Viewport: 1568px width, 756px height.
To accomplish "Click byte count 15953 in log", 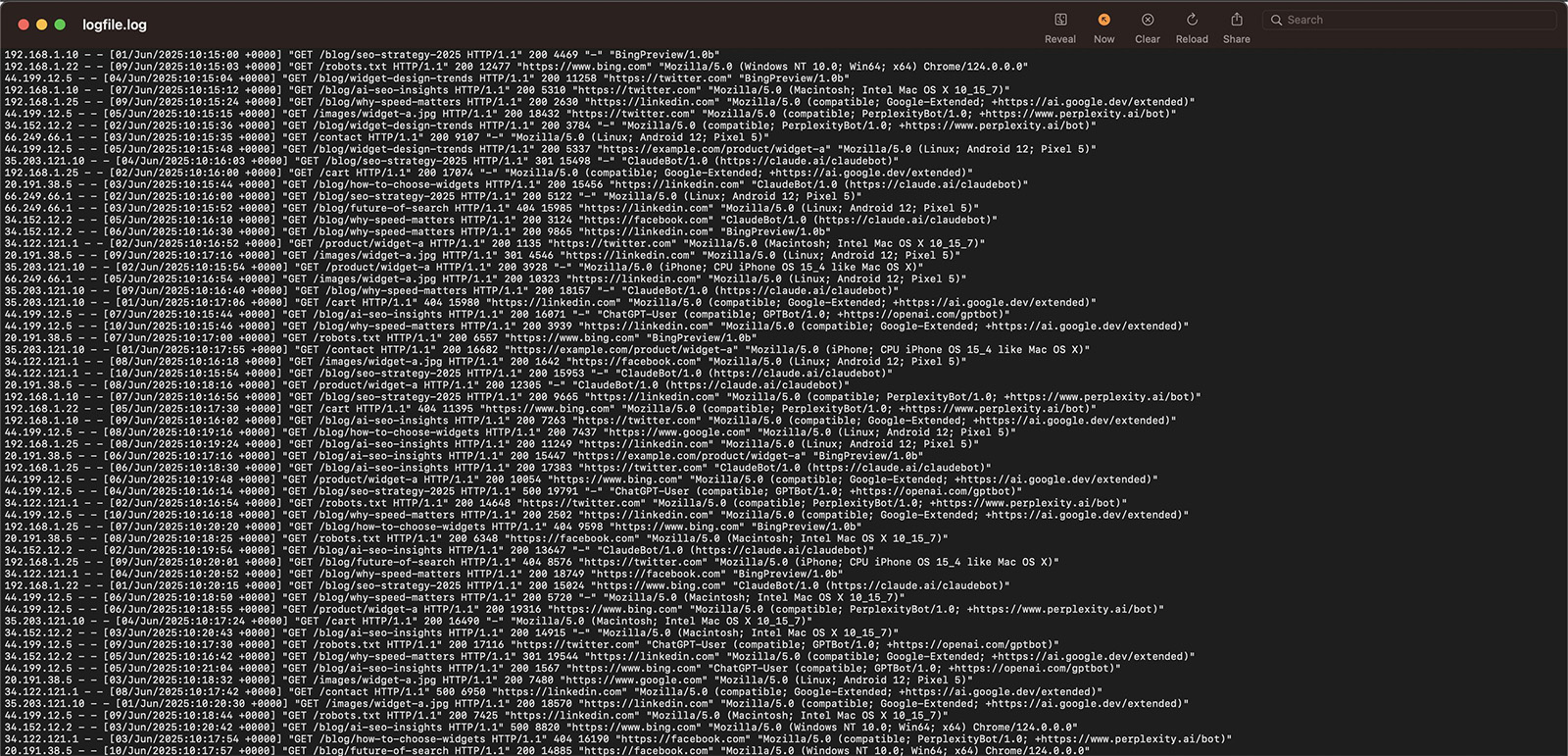I will (569, 373).
